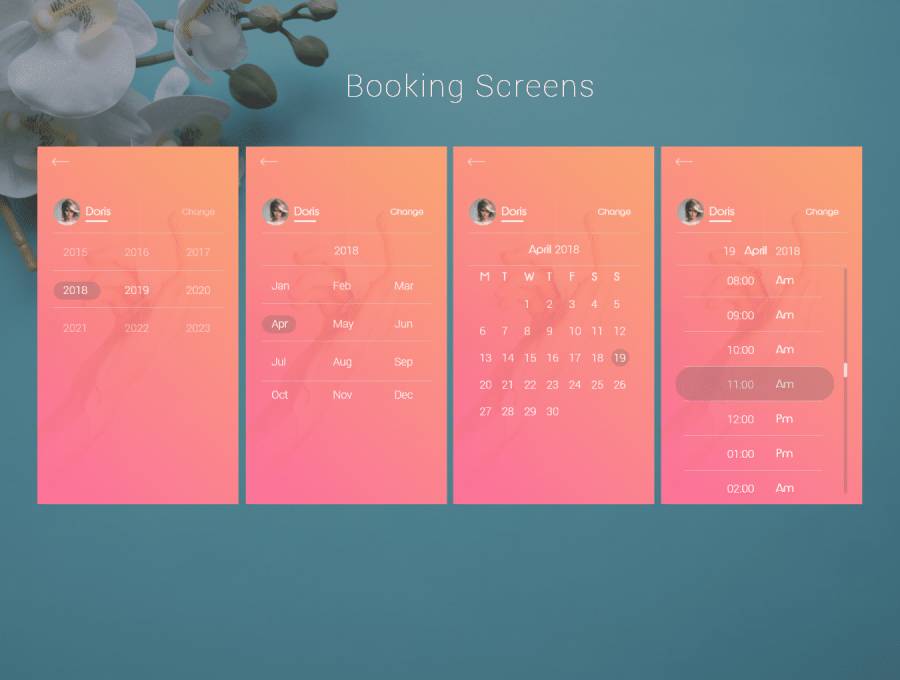Choose day 25 in April calendar
This screenshot has height=680, width=900.
(597, 385)
